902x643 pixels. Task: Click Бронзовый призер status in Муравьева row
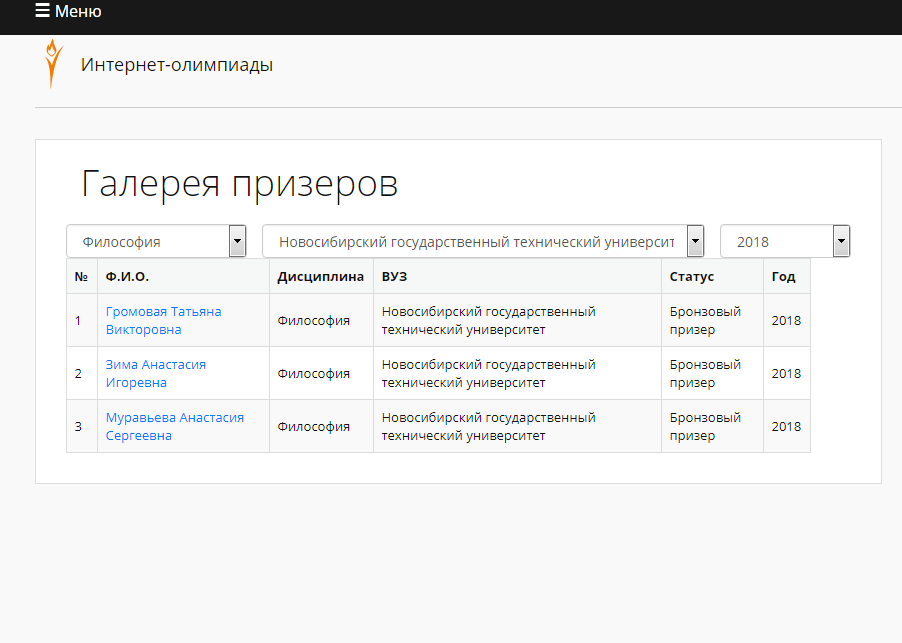pyautogui.click(x=713, y=426)
